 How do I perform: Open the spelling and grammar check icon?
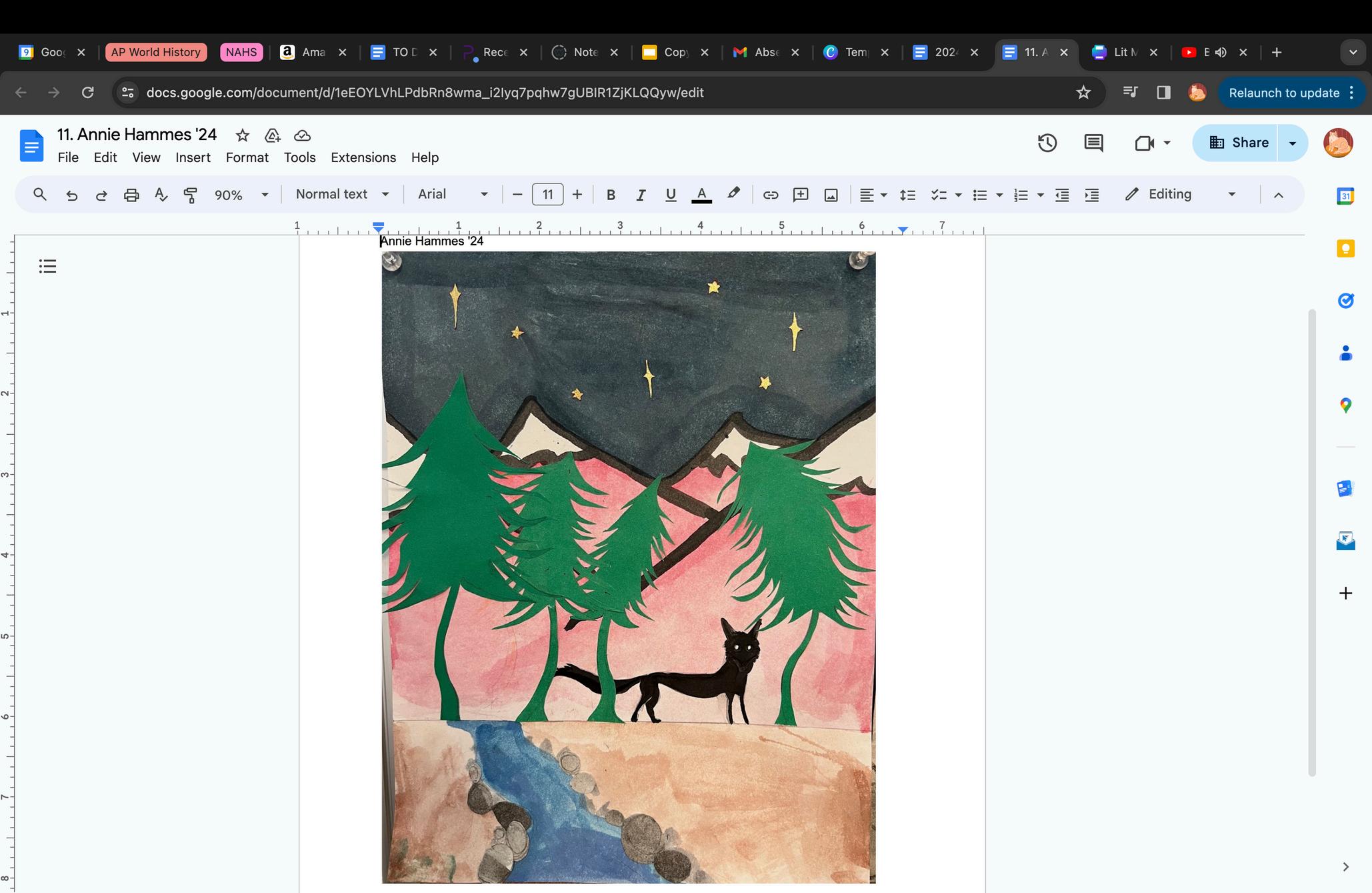click(161, 195)
